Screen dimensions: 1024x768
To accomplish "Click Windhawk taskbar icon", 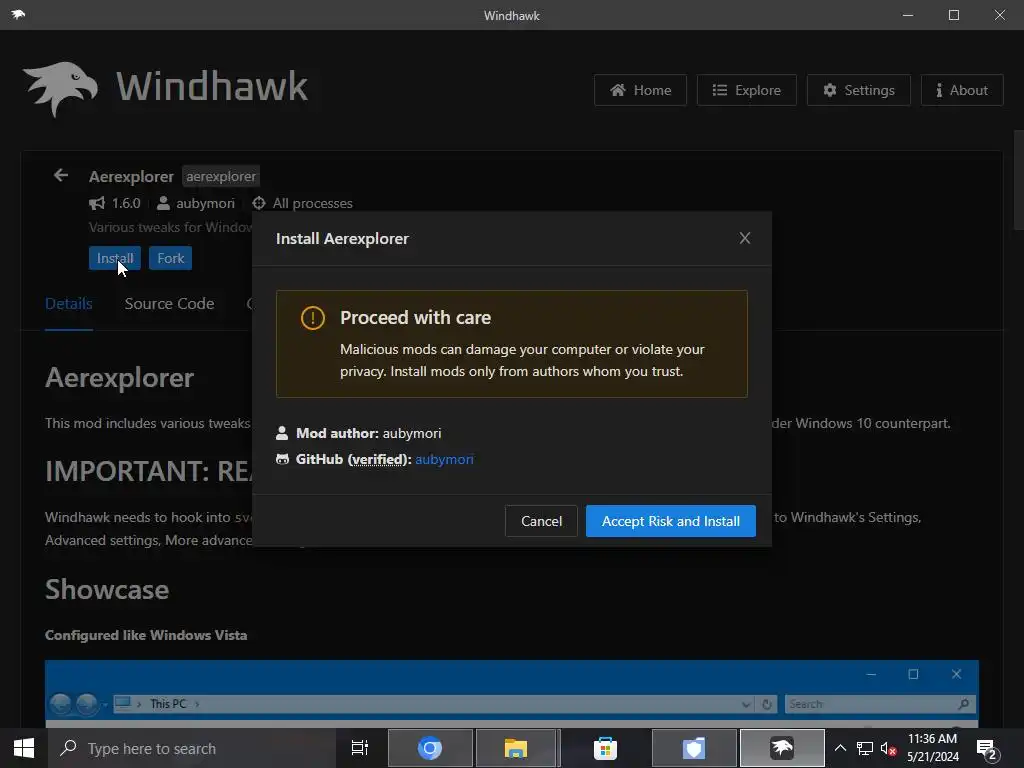I will [x=782, y=748].
